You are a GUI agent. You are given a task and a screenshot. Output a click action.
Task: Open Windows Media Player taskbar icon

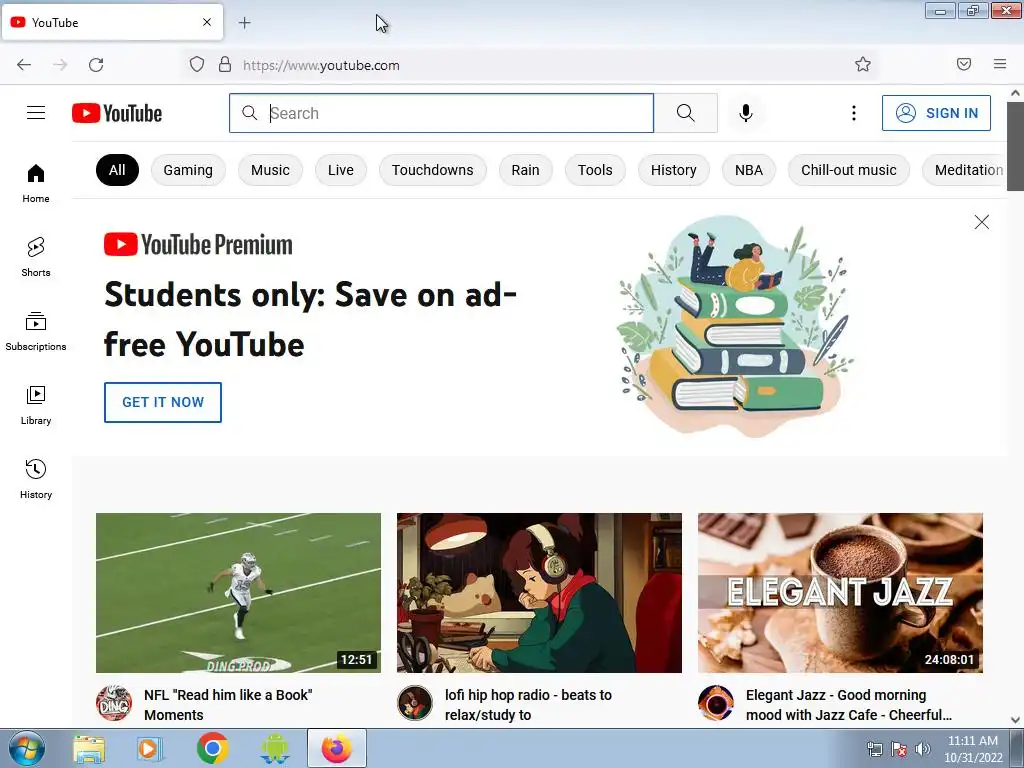click(150, 749)
